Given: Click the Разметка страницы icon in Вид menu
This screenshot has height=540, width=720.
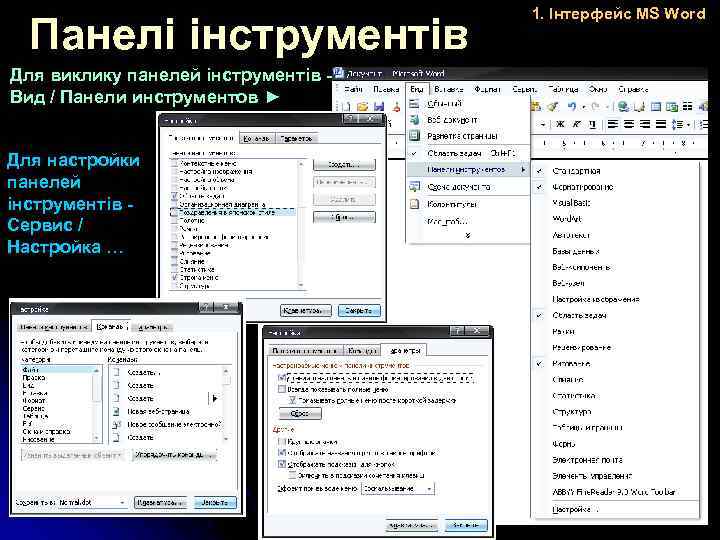Looking at the screenshot, I should tap(414, 135).
